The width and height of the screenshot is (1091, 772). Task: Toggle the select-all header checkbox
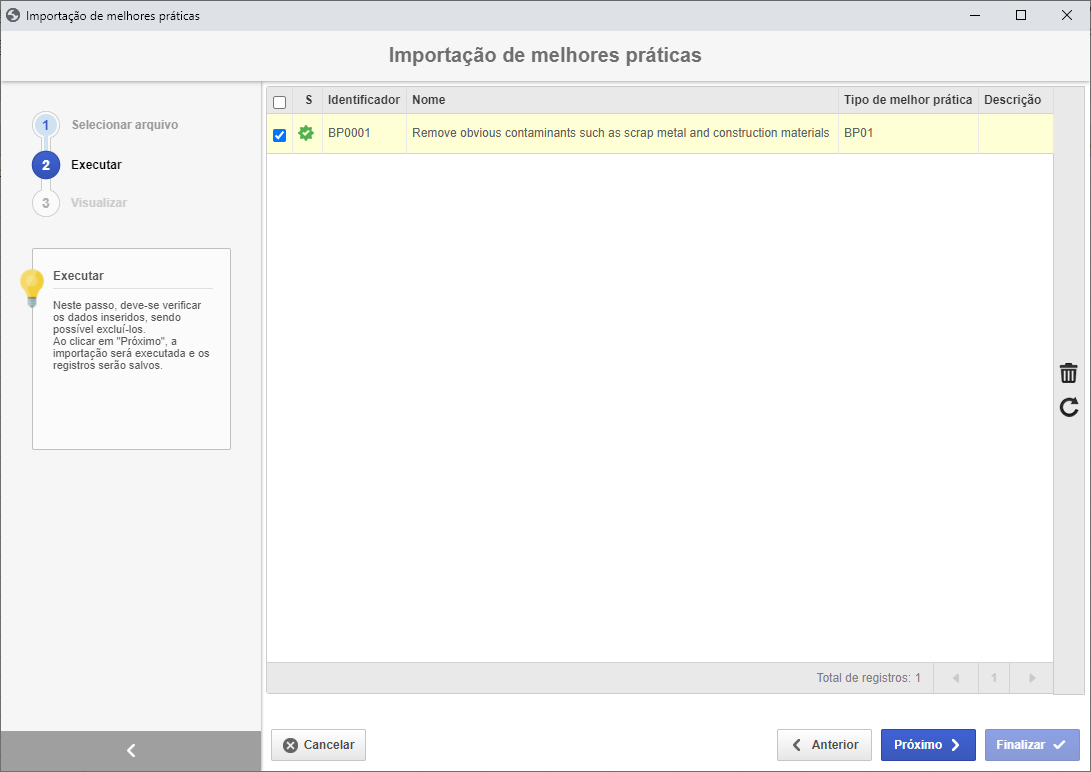(280, 102)
